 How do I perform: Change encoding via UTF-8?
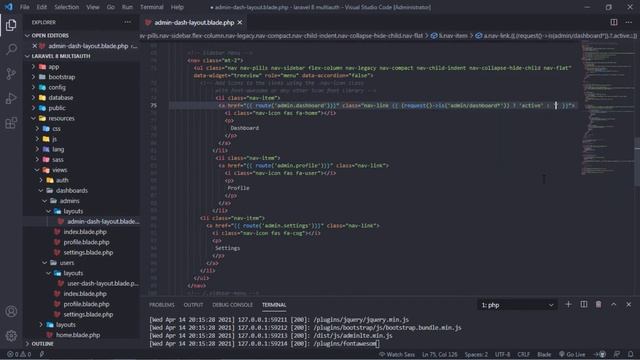tap(502, 354)
